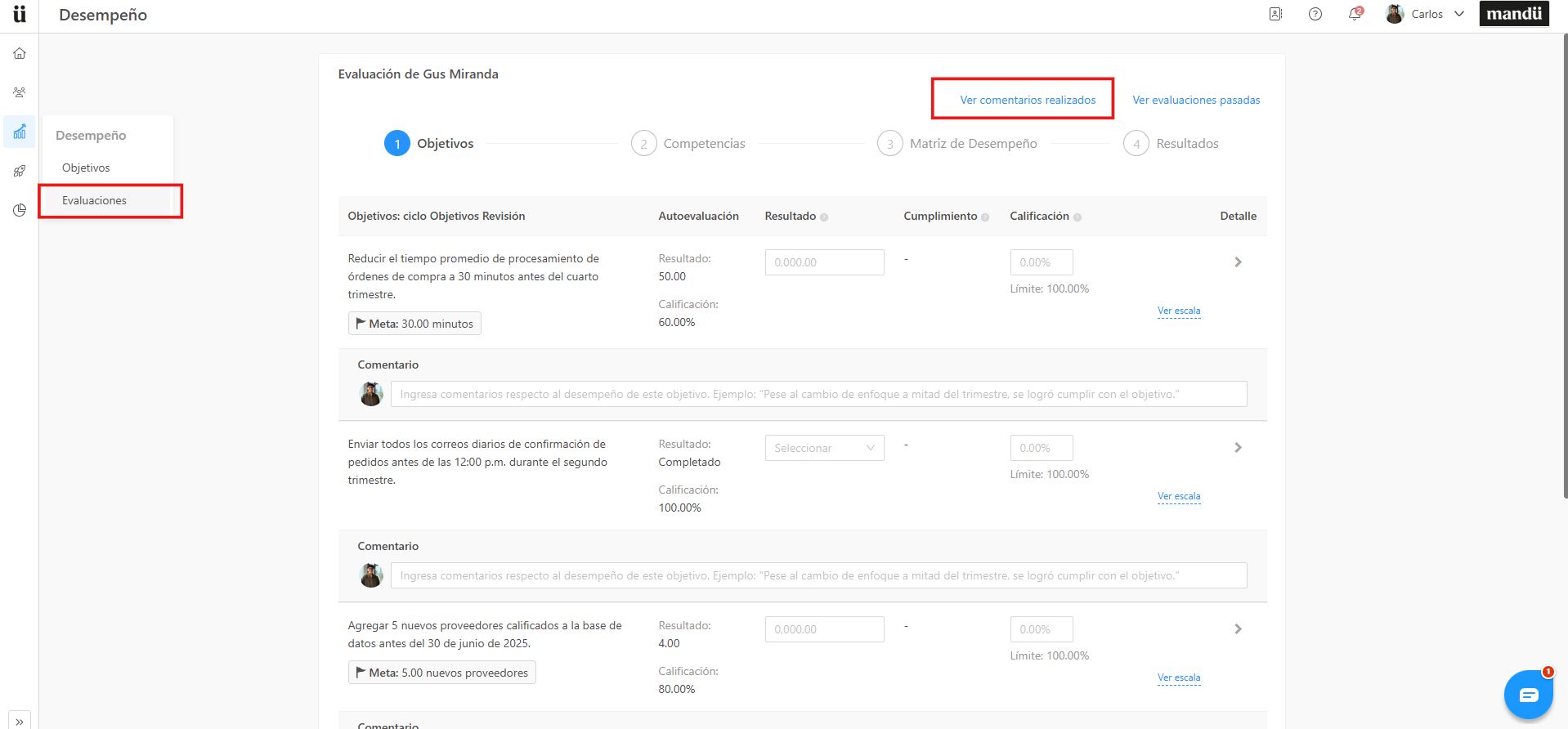This screenshot has width=1568, height=729.
Task: Select Objetivos in Desempeño menu
Action: [86, 168]
